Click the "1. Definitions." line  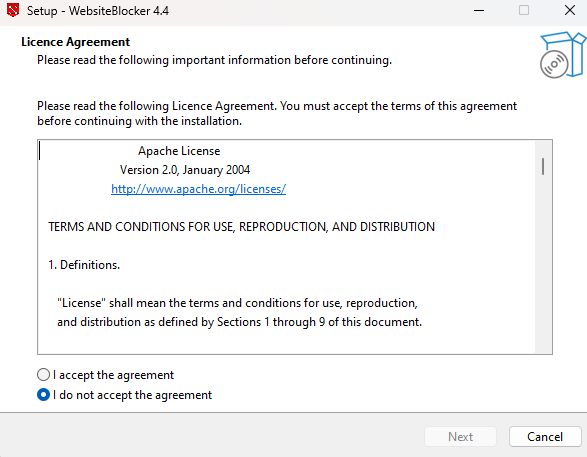[x=84, y=265]
